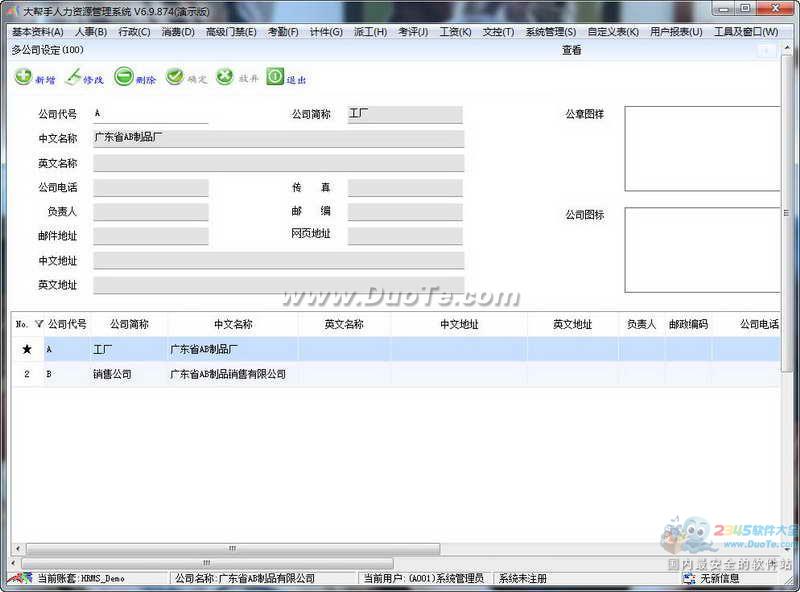Sort by the 负责人 column header
Viewport: 800px width, 592px height.
pos(641,324)
